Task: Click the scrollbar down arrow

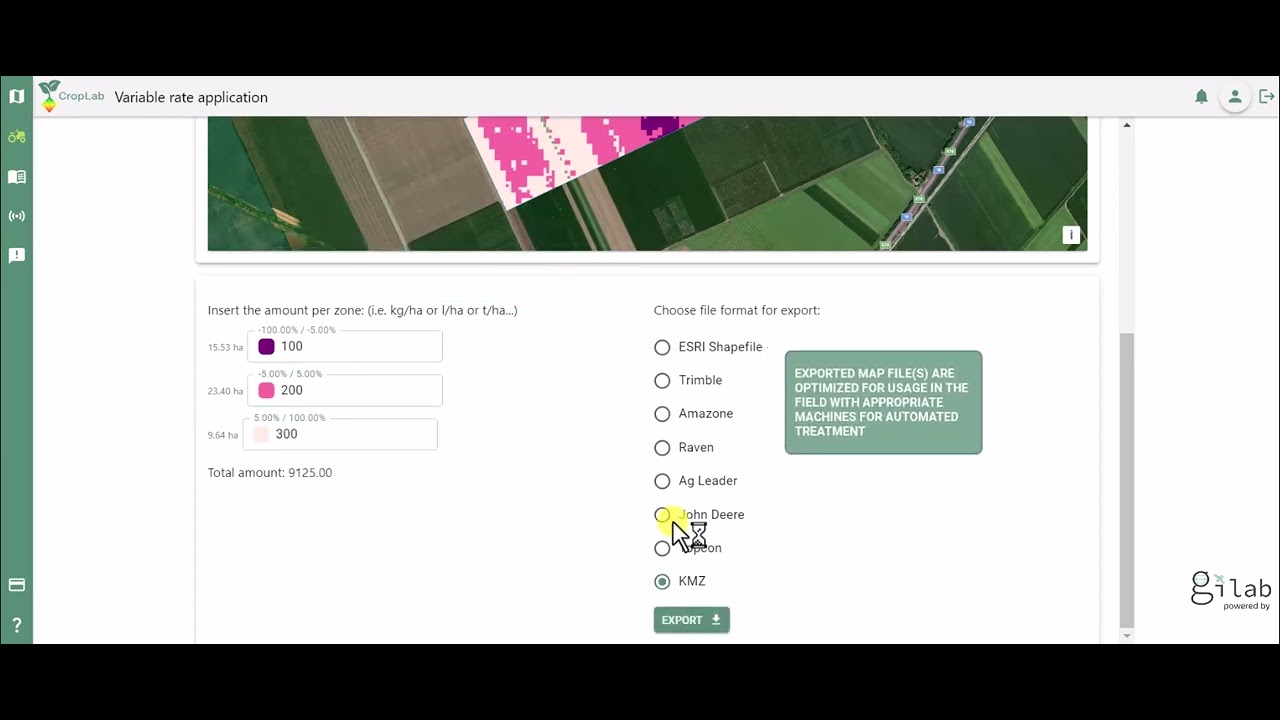Action: pyautogui.click(x=1127, y=636)
